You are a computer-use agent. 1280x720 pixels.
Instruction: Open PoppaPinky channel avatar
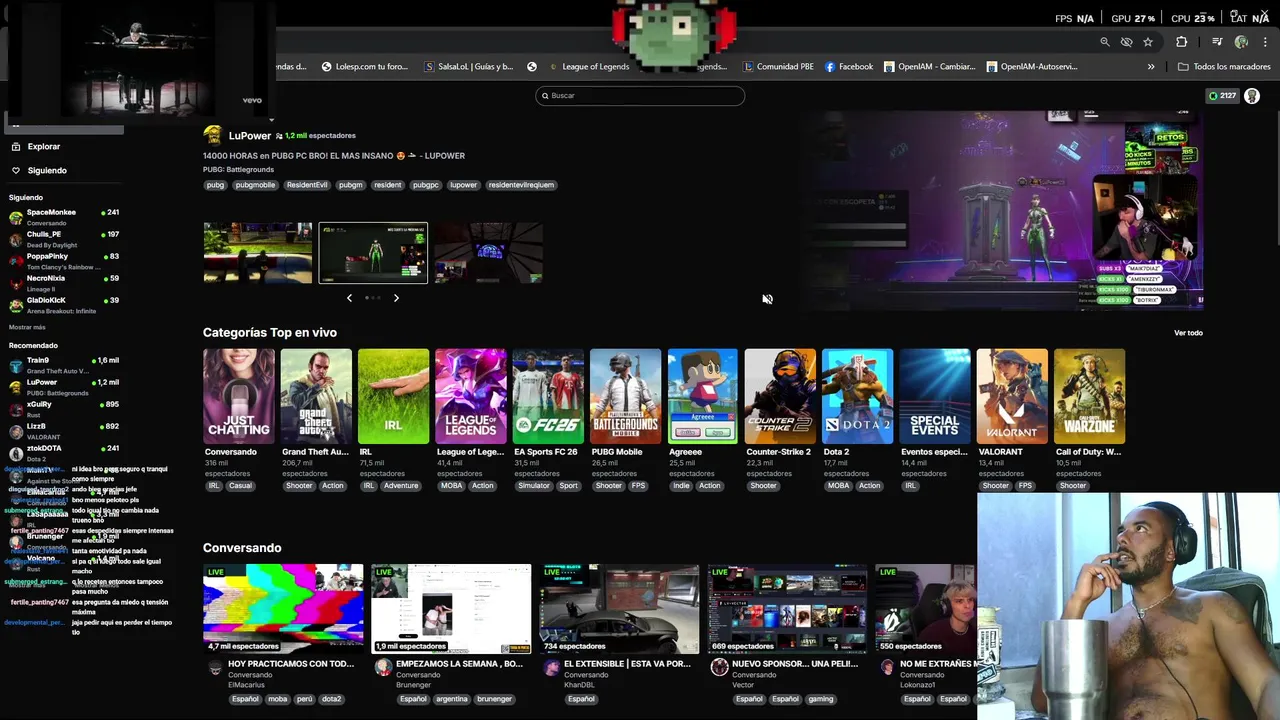[x=16, y=261]
